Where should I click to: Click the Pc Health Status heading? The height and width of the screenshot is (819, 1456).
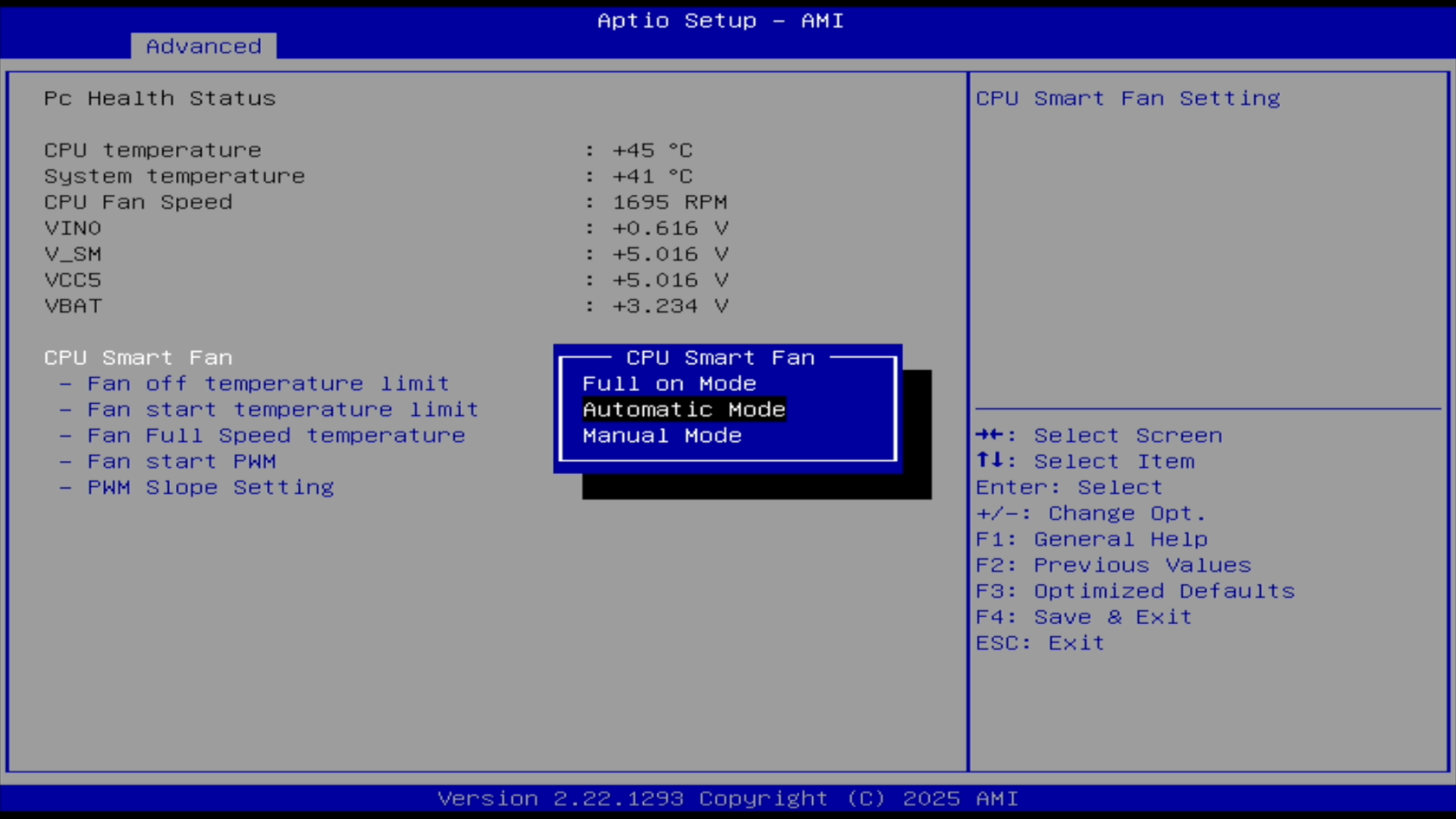tap(160, 98)
